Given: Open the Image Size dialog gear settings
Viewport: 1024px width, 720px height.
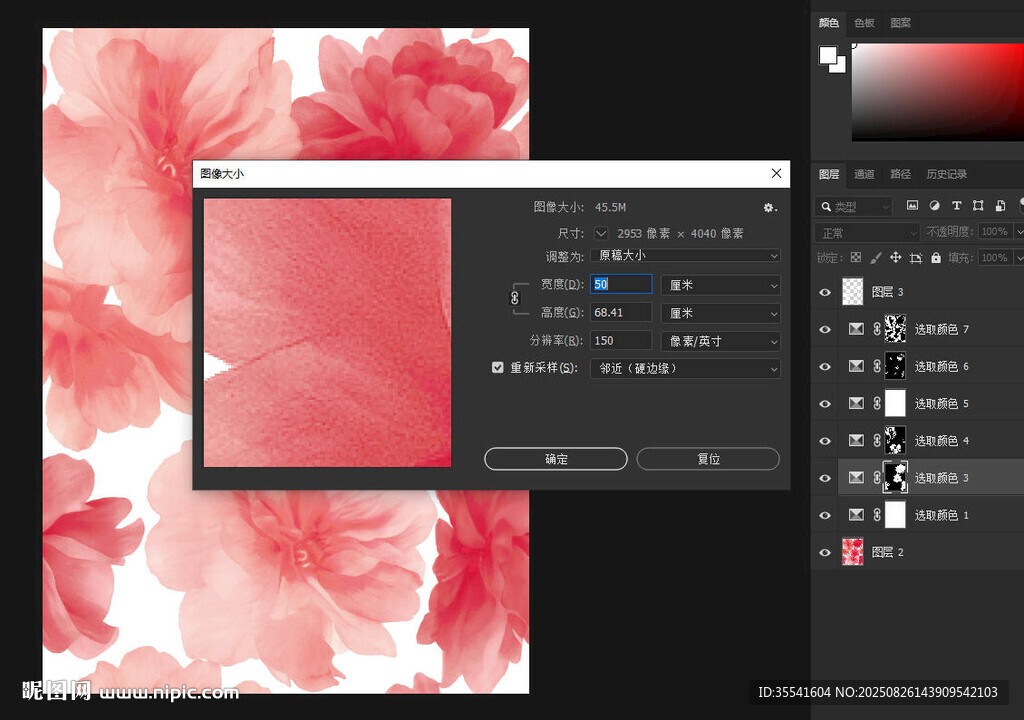Looking at the screenshot, I should click(x=769, y=207).
